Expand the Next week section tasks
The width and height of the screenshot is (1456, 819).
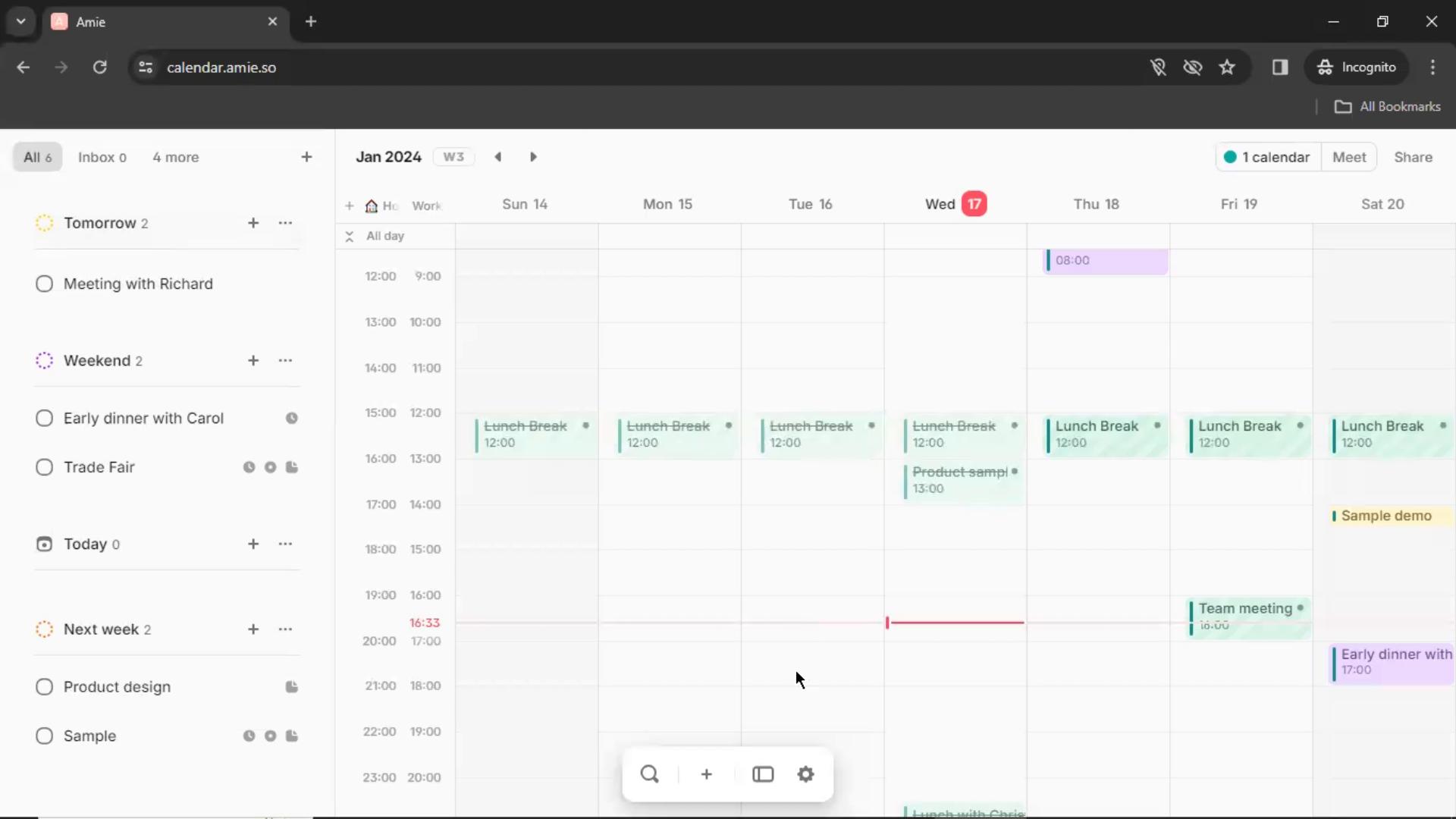coord(101,629)
